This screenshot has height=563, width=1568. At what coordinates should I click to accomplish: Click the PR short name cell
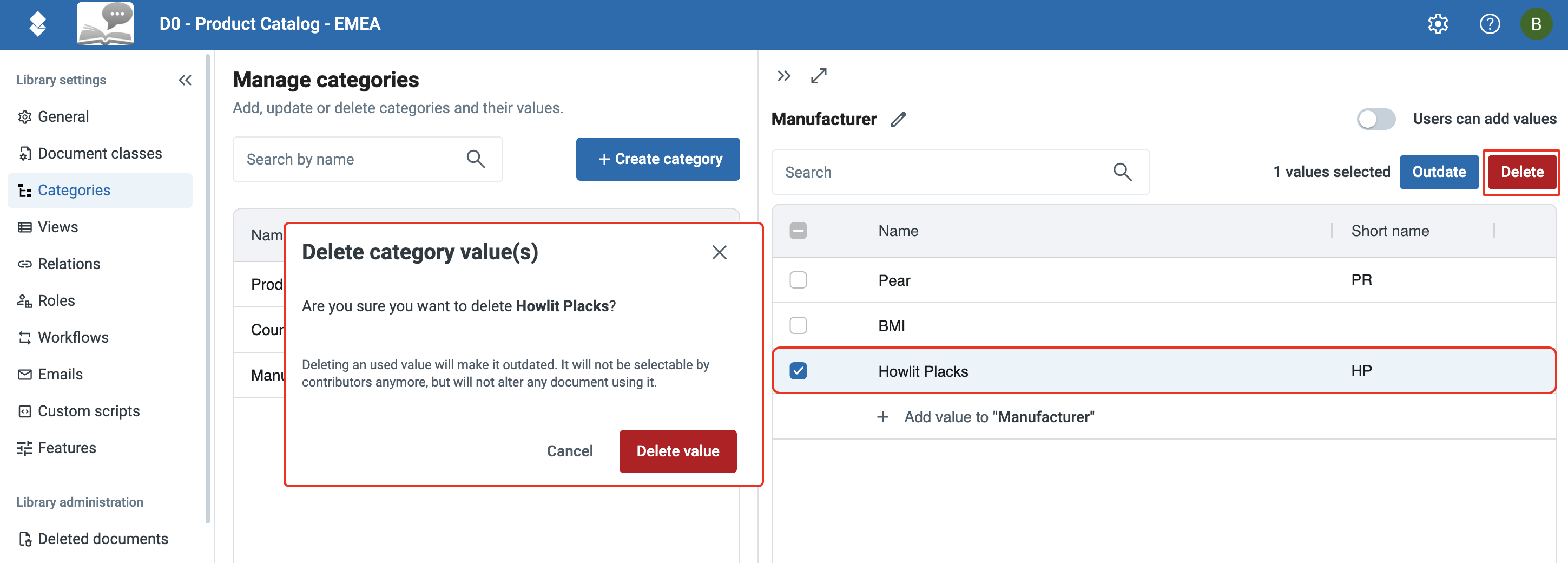(x=1361, y=280)
